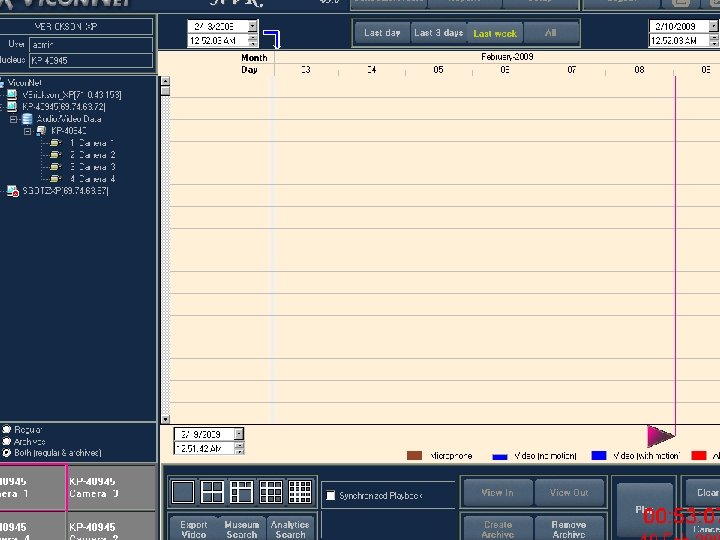720x540 pixels.
Task: Click the magenta play triangle on timeline
Action: (660, 436)
